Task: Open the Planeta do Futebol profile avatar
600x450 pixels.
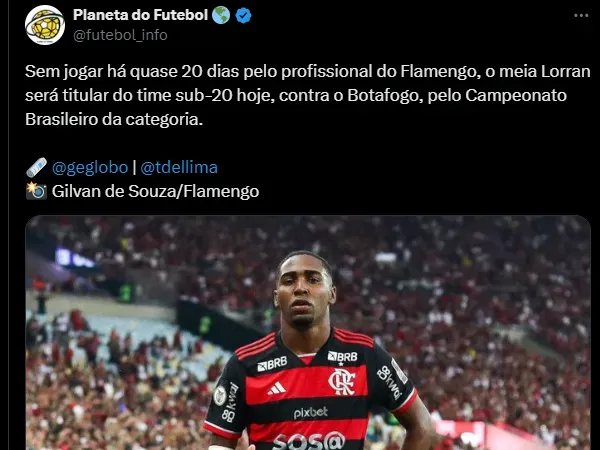Action: [45, 24]
